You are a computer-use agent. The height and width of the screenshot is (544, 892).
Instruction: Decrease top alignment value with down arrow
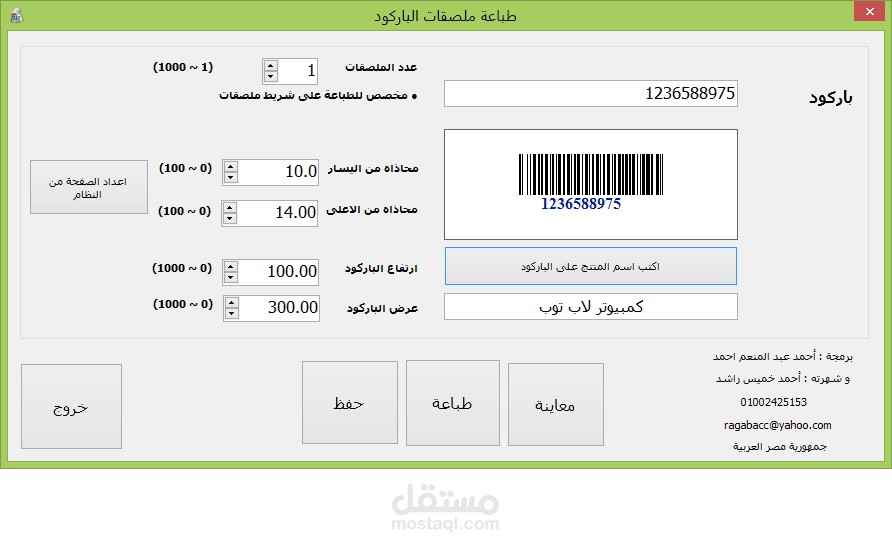click(x=229, y=219)
